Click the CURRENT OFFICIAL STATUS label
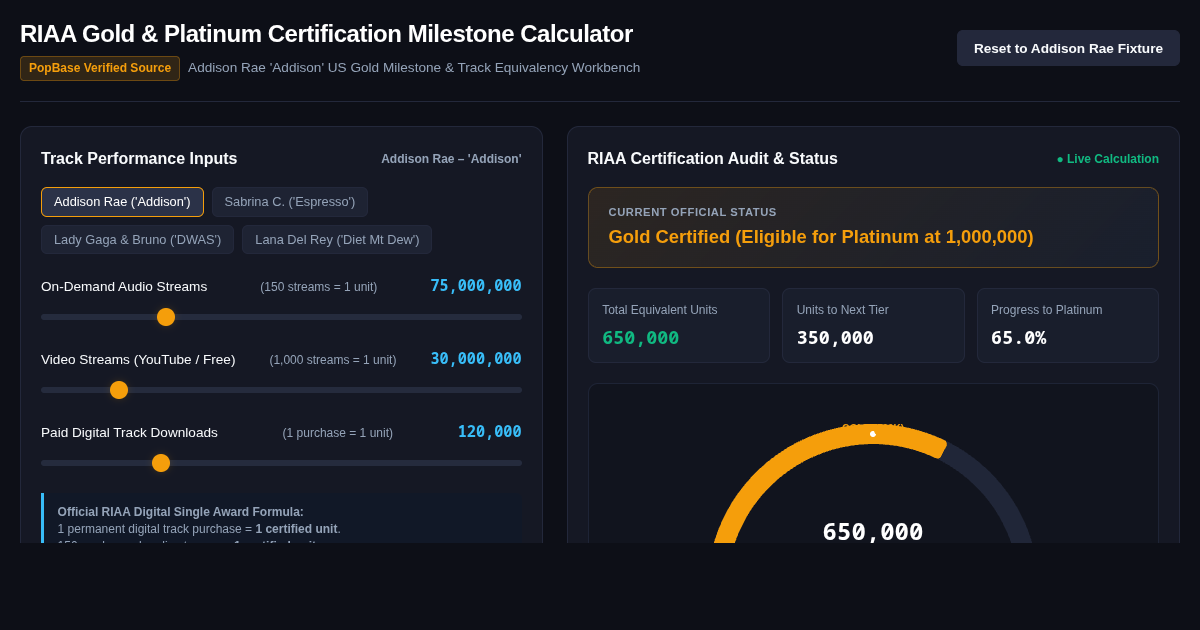Viewport: 1200px width, 630px height. tap(693, 212)
